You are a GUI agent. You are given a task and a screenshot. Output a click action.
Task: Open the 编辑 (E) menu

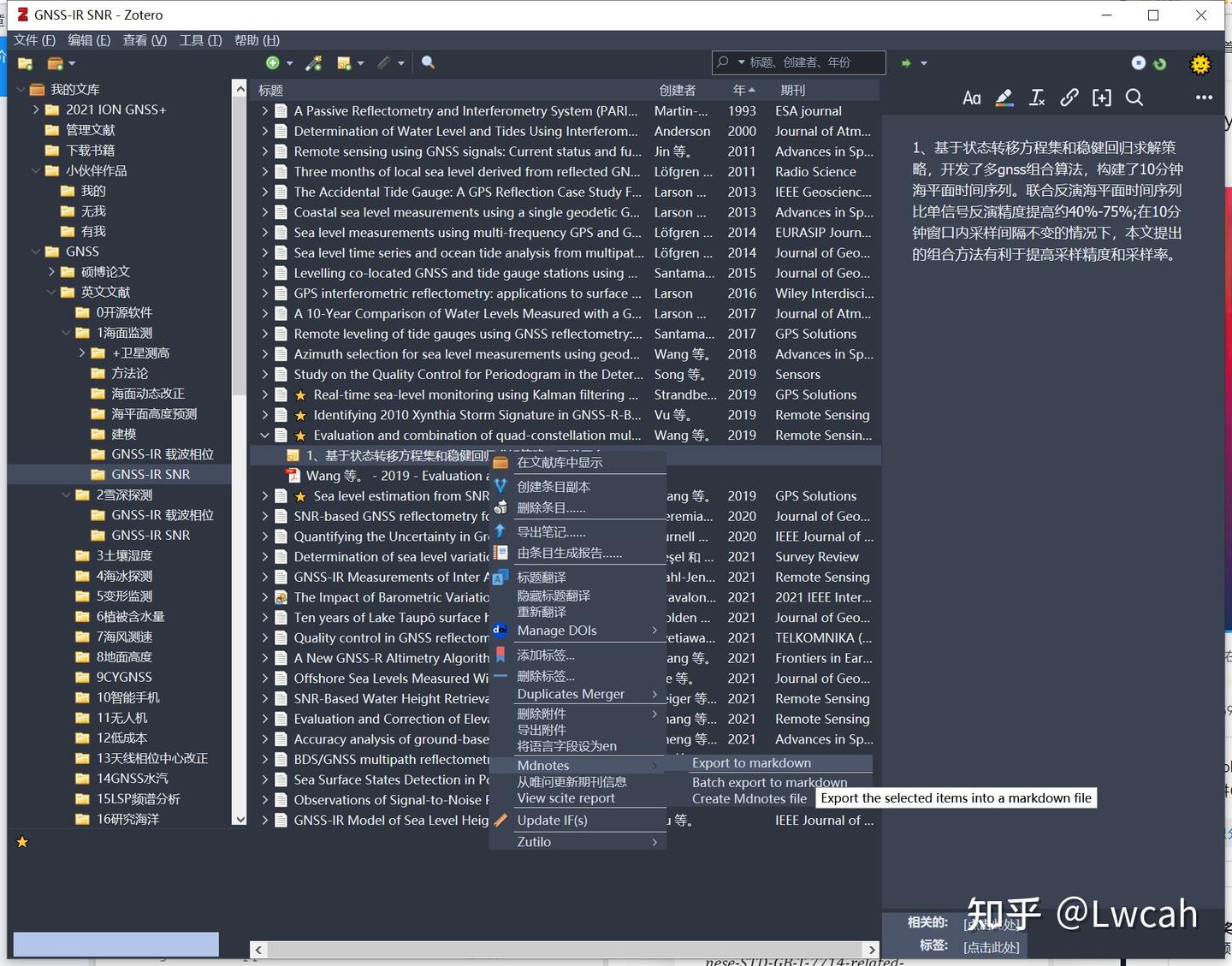point(89,40)
